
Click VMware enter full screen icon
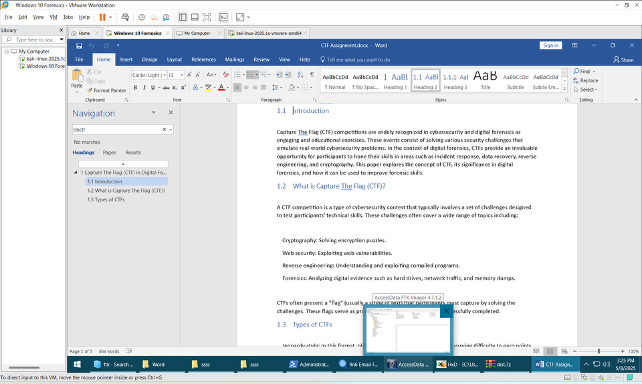[x=207, y=17]
